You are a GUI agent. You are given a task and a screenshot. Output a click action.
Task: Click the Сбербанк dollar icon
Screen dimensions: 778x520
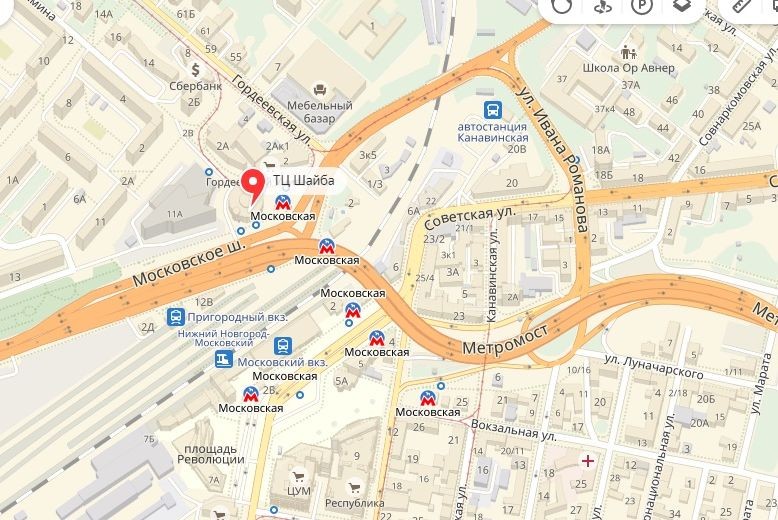pos(195,70)
